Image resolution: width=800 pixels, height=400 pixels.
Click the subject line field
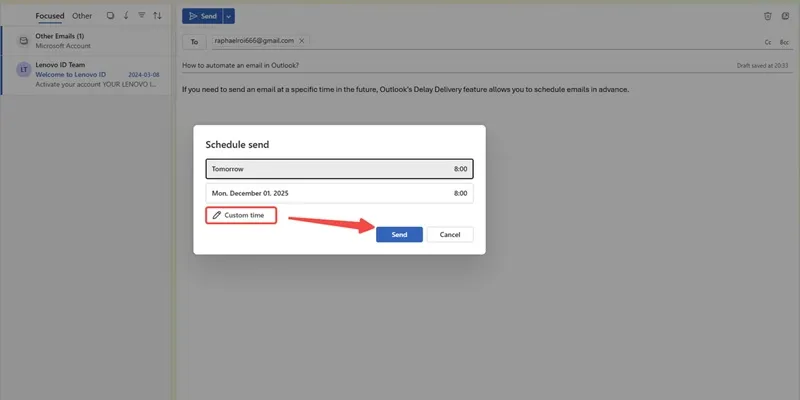coord(454,65)
